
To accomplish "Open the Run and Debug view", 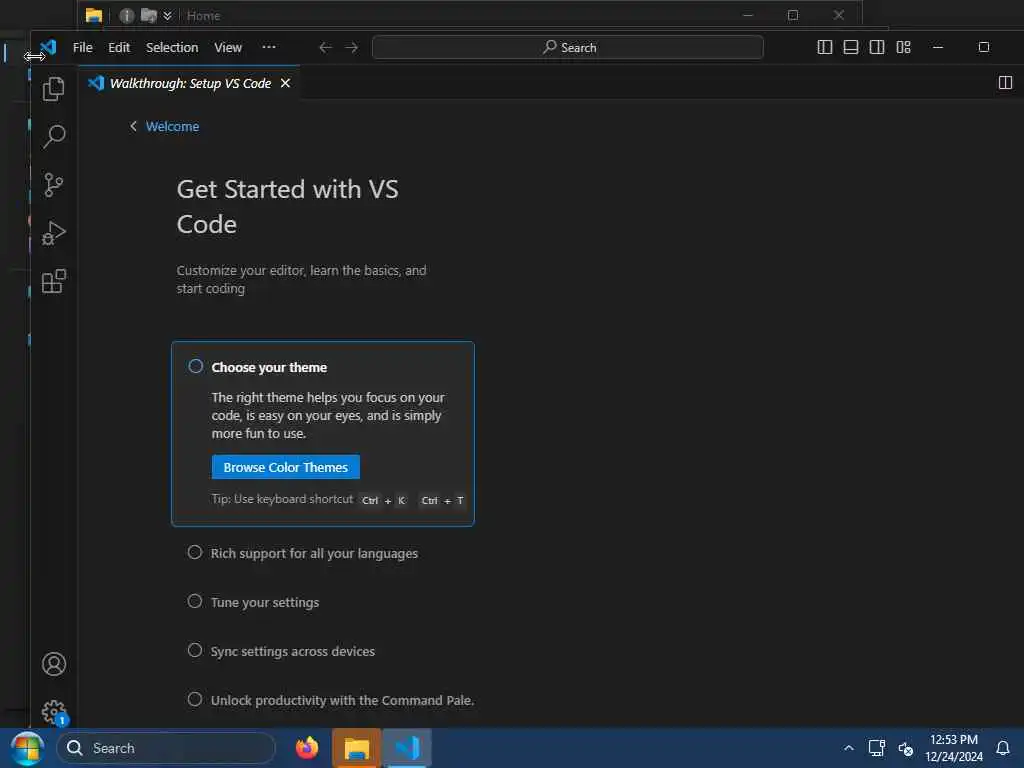I will tap(54, 233).
